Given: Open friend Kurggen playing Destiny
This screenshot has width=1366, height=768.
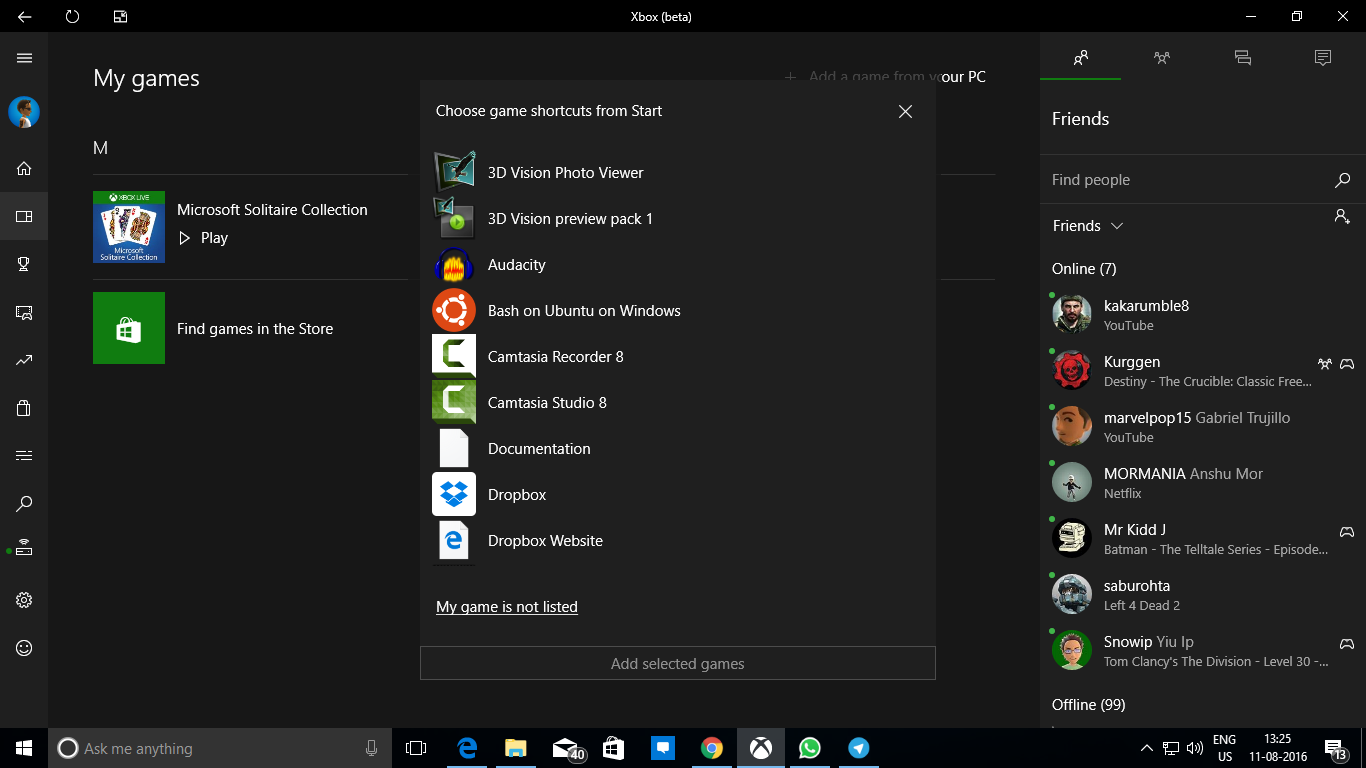Looking at the screenshot, I should [x=1203, y=370].
